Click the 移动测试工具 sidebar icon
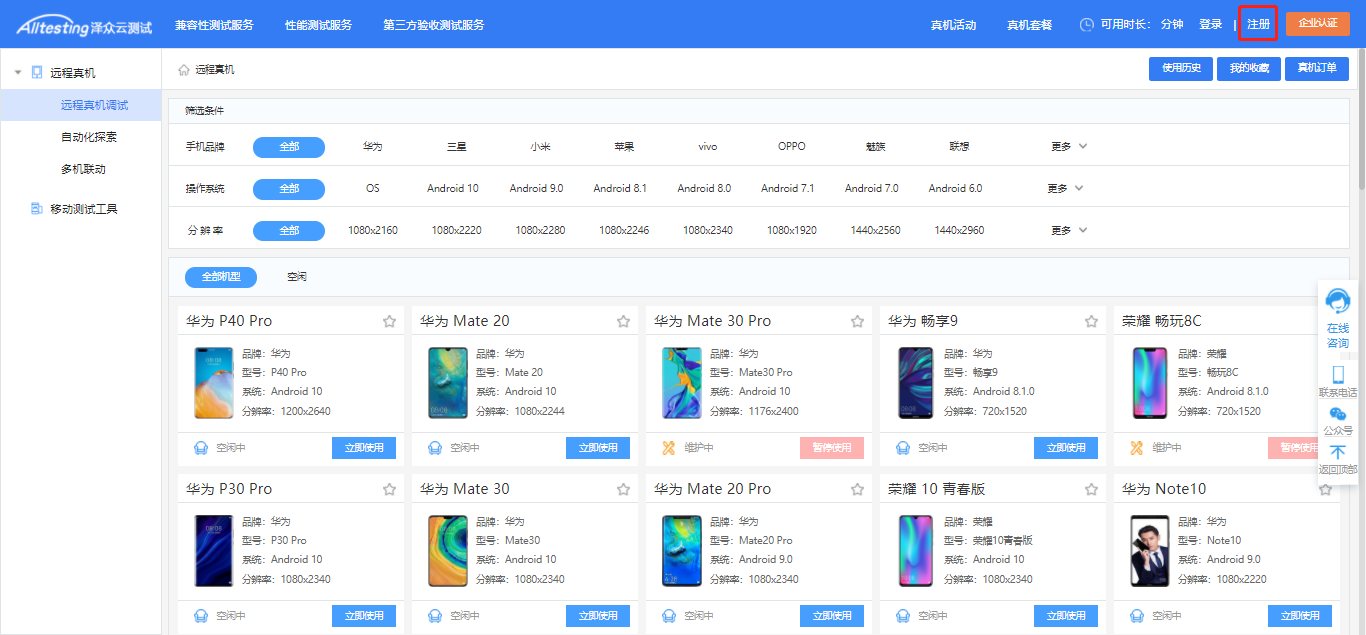Screen dimensions: 1366x635 point(37,209)
